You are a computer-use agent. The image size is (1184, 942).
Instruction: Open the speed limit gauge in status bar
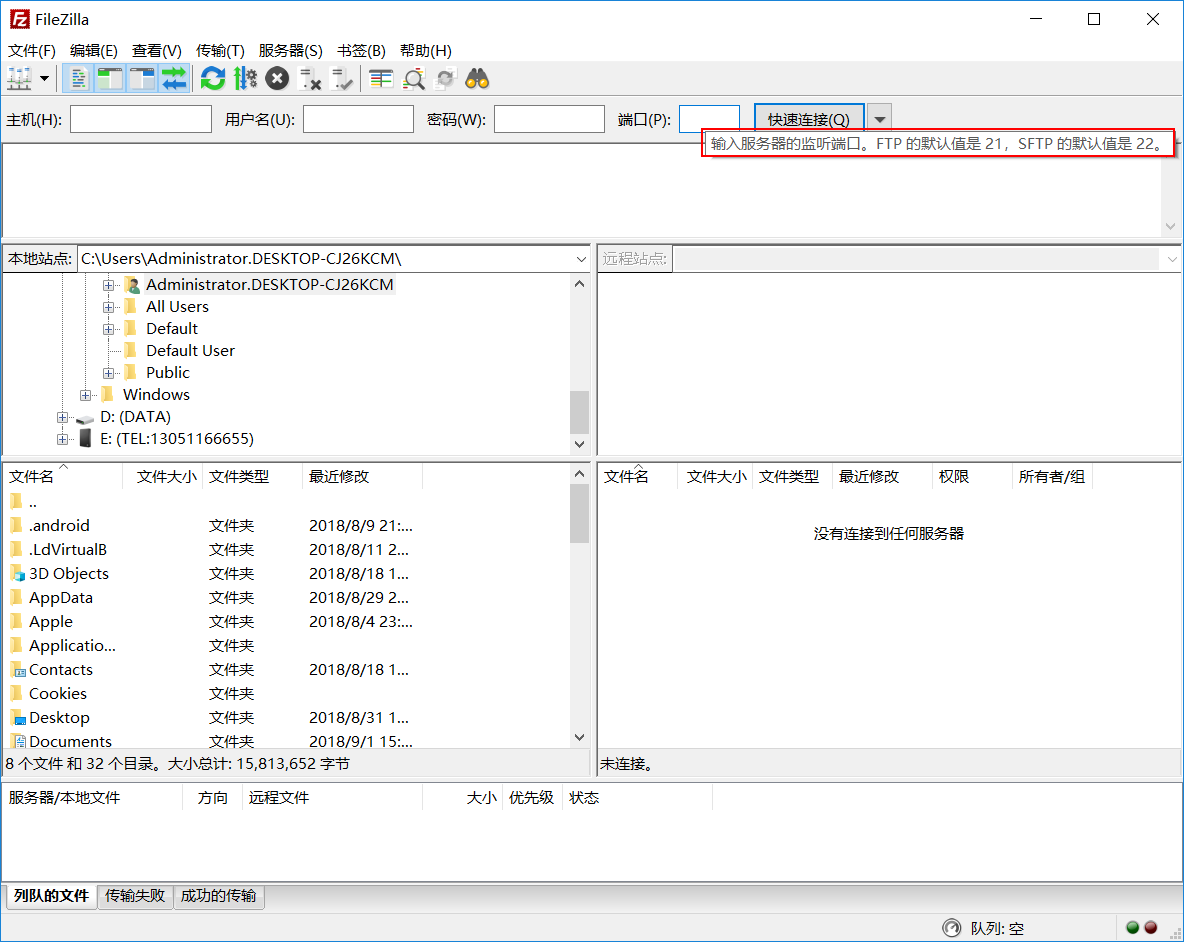(951, 928)
